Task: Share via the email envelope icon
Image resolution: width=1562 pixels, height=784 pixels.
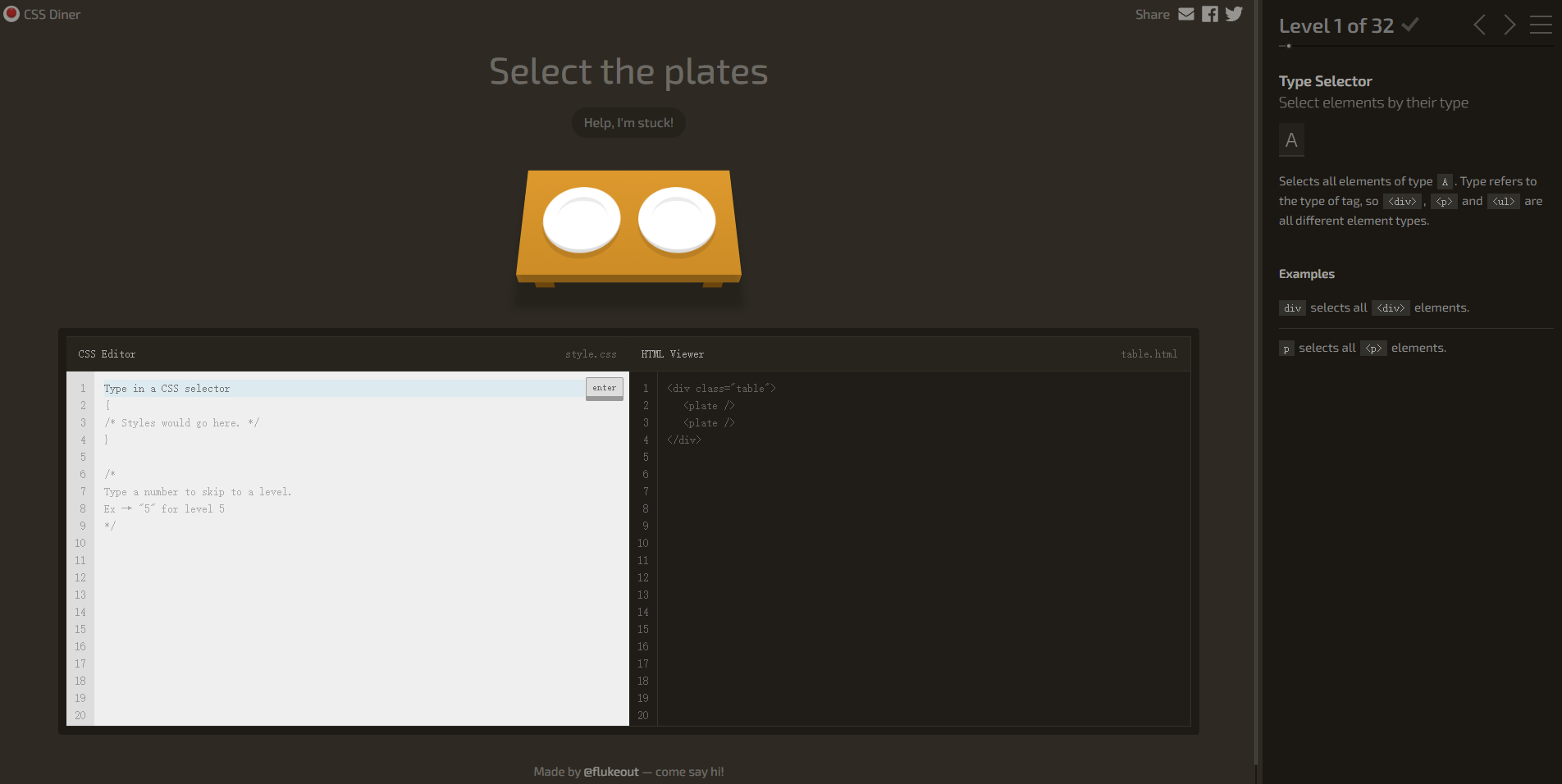Action: pos(1186,14)
